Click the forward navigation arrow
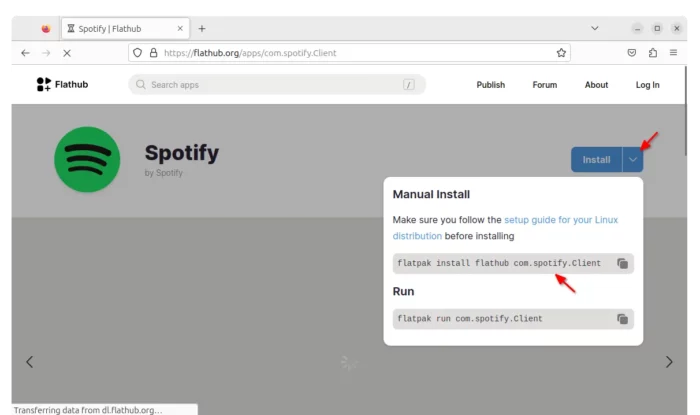 (x=46, y=53)
